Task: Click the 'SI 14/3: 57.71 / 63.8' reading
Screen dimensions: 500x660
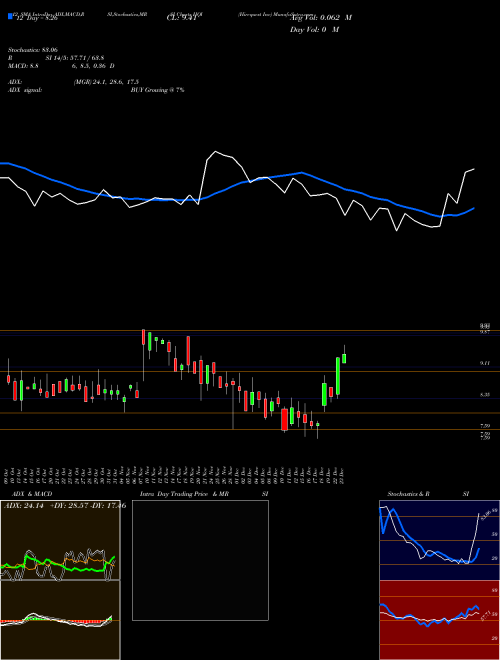Action: [75, 58]
